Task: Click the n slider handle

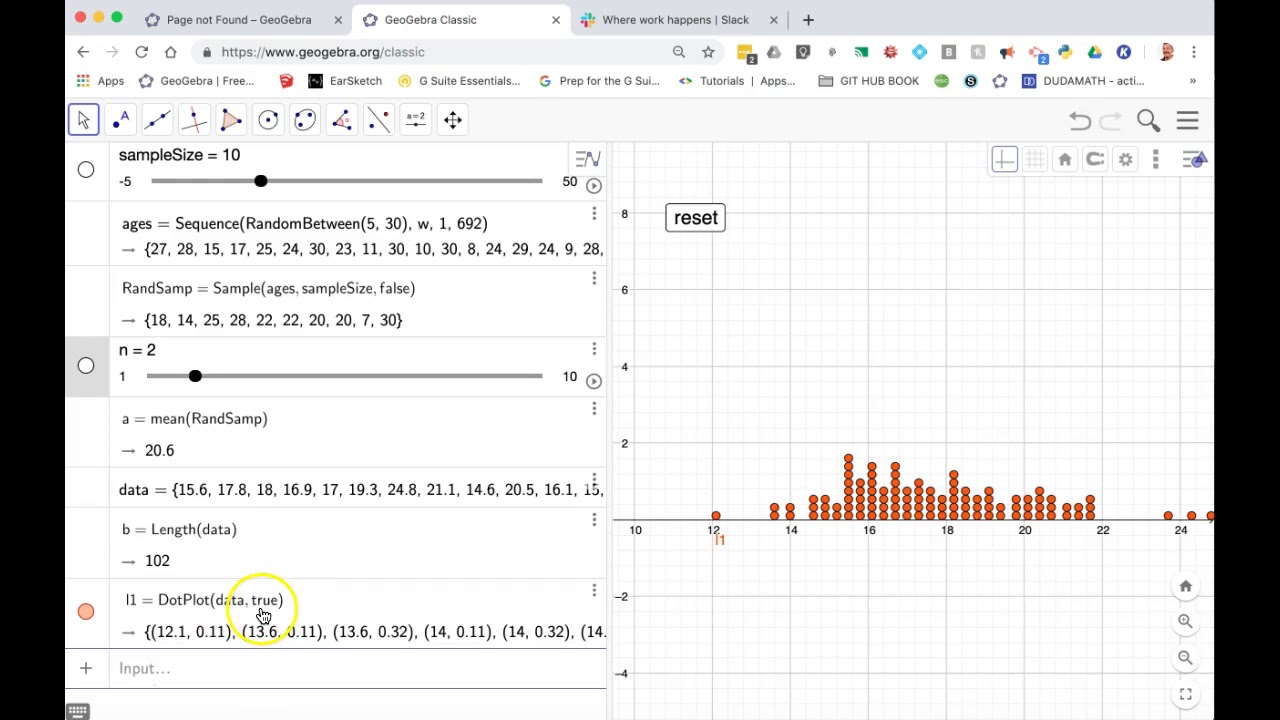Action: coord(195,376)
